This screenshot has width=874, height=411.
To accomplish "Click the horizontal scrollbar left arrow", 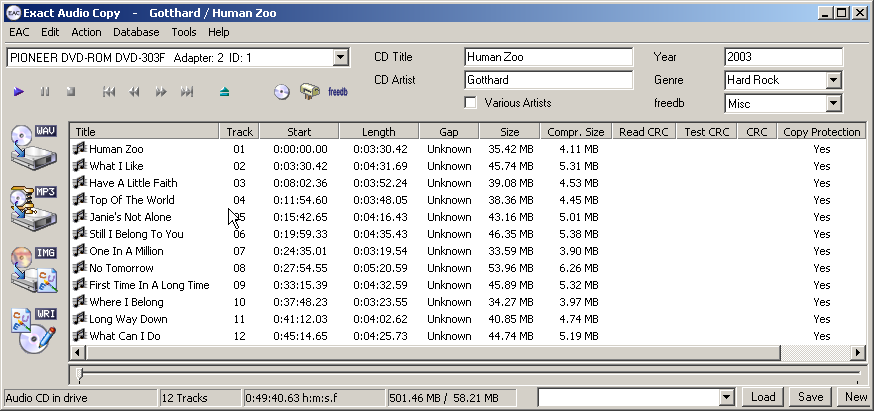I will coord(78,352).
